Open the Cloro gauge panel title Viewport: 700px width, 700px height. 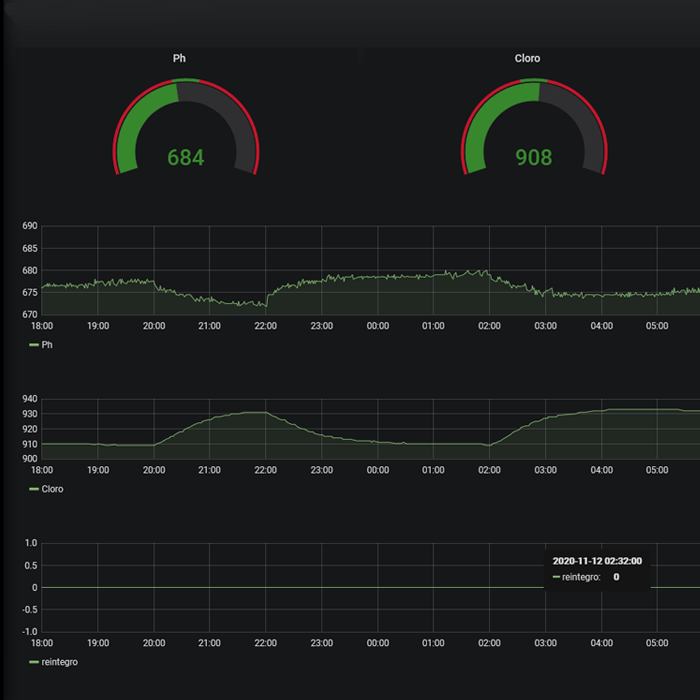click(527, 58)
